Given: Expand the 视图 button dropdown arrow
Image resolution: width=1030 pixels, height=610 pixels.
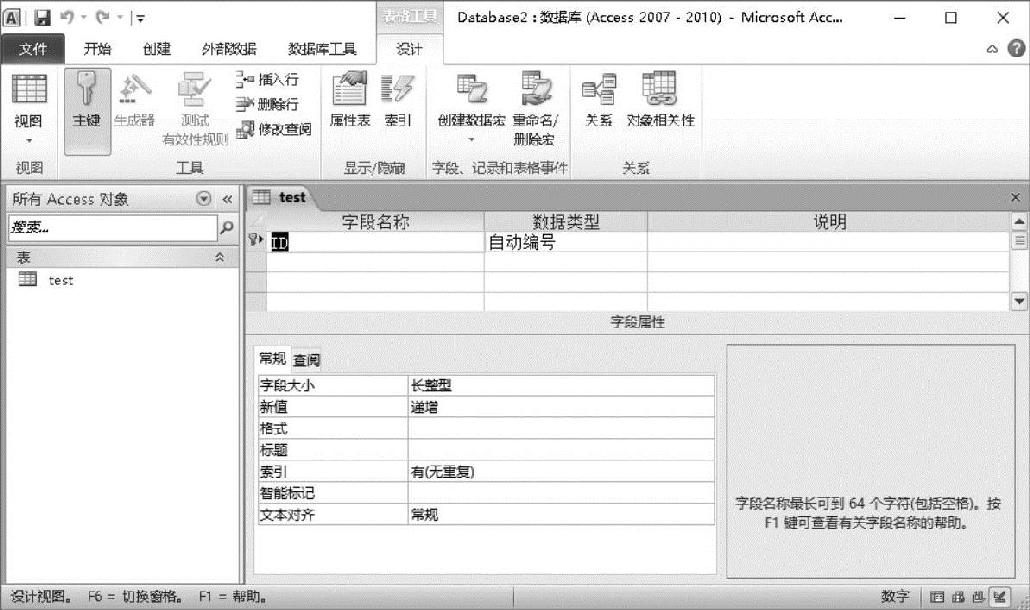Looking at the screenshot, I should [x=30, y=141].
